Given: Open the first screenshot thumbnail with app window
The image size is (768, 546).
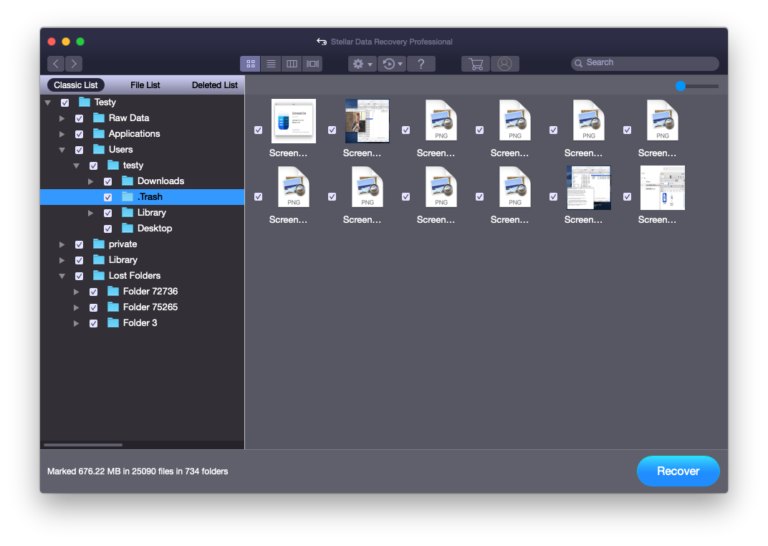Looking at the screenshot, I should [x=293, y=121].
